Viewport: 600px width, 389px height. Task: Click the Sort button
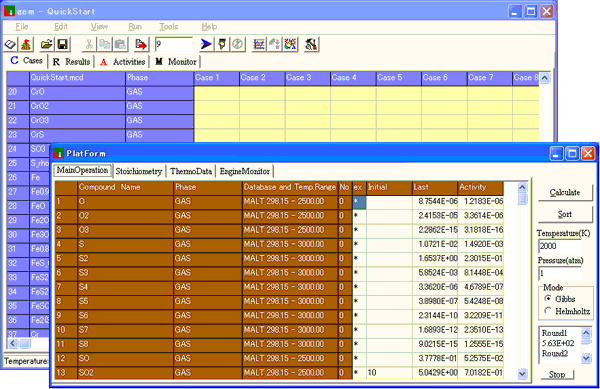coord(565,215)
